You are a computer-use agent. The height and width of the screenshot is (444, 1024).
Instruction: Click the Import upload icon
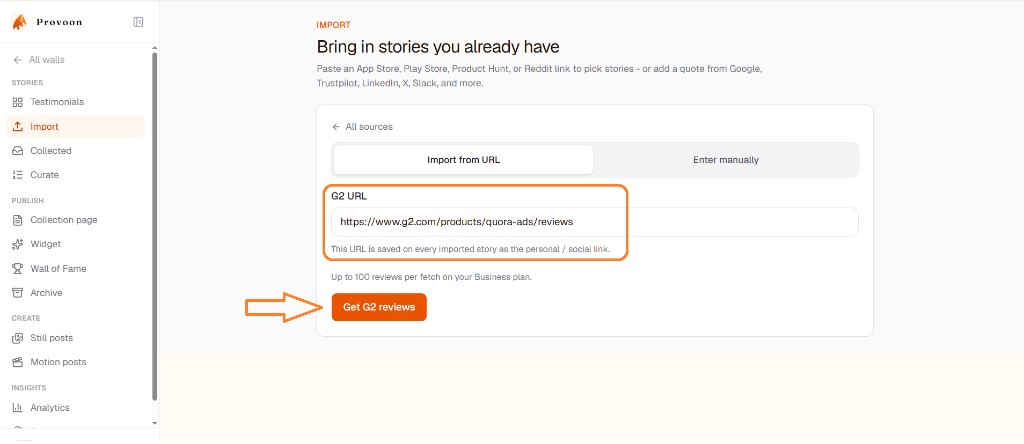(x=18, y=127)
